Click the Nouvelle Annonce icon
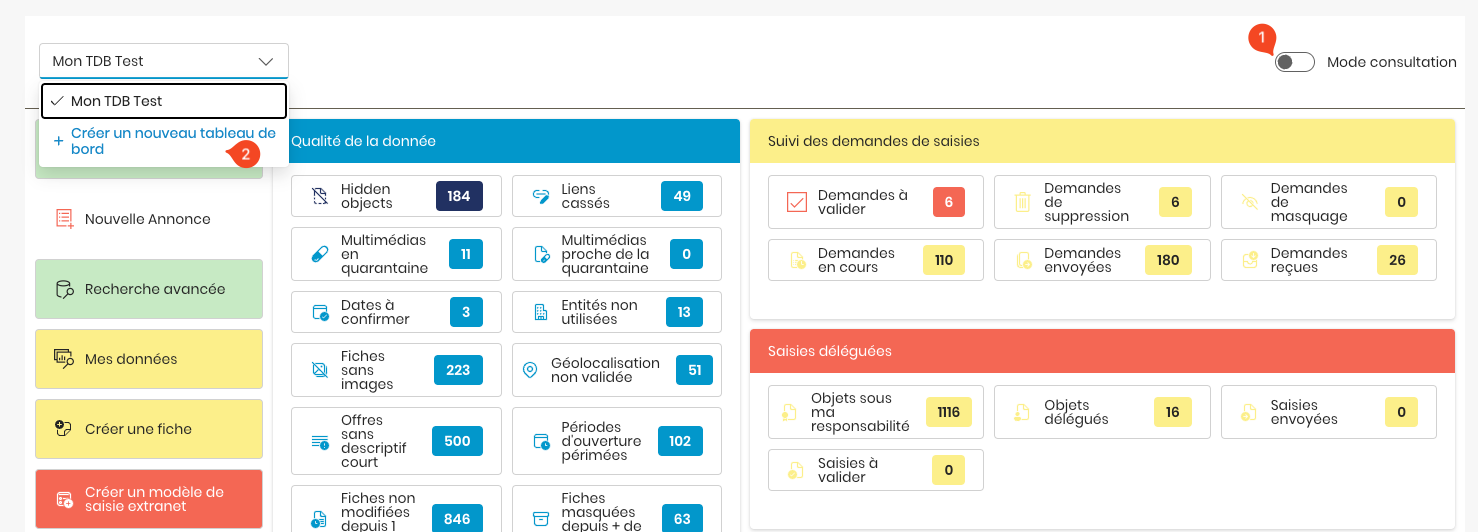 pos(65,219)
